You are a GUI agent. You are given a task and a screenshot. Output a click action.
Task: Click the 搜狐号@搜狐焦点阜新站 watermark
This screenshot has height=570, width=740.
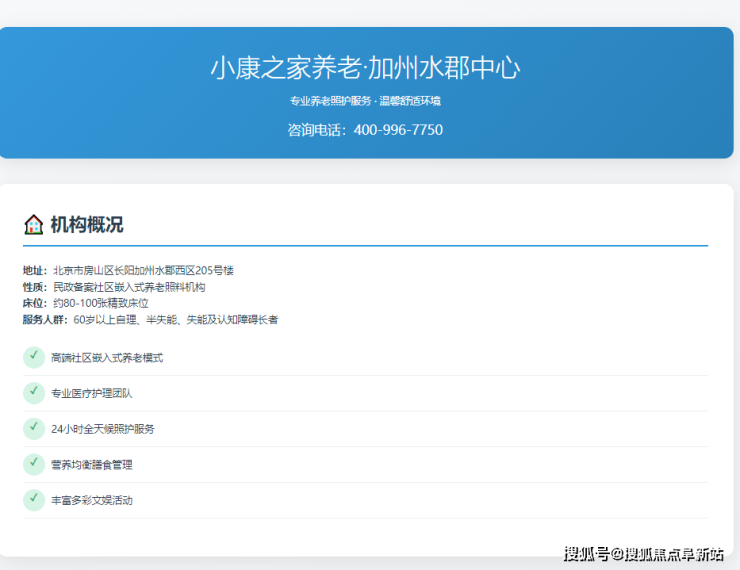[x=644, y=554]
